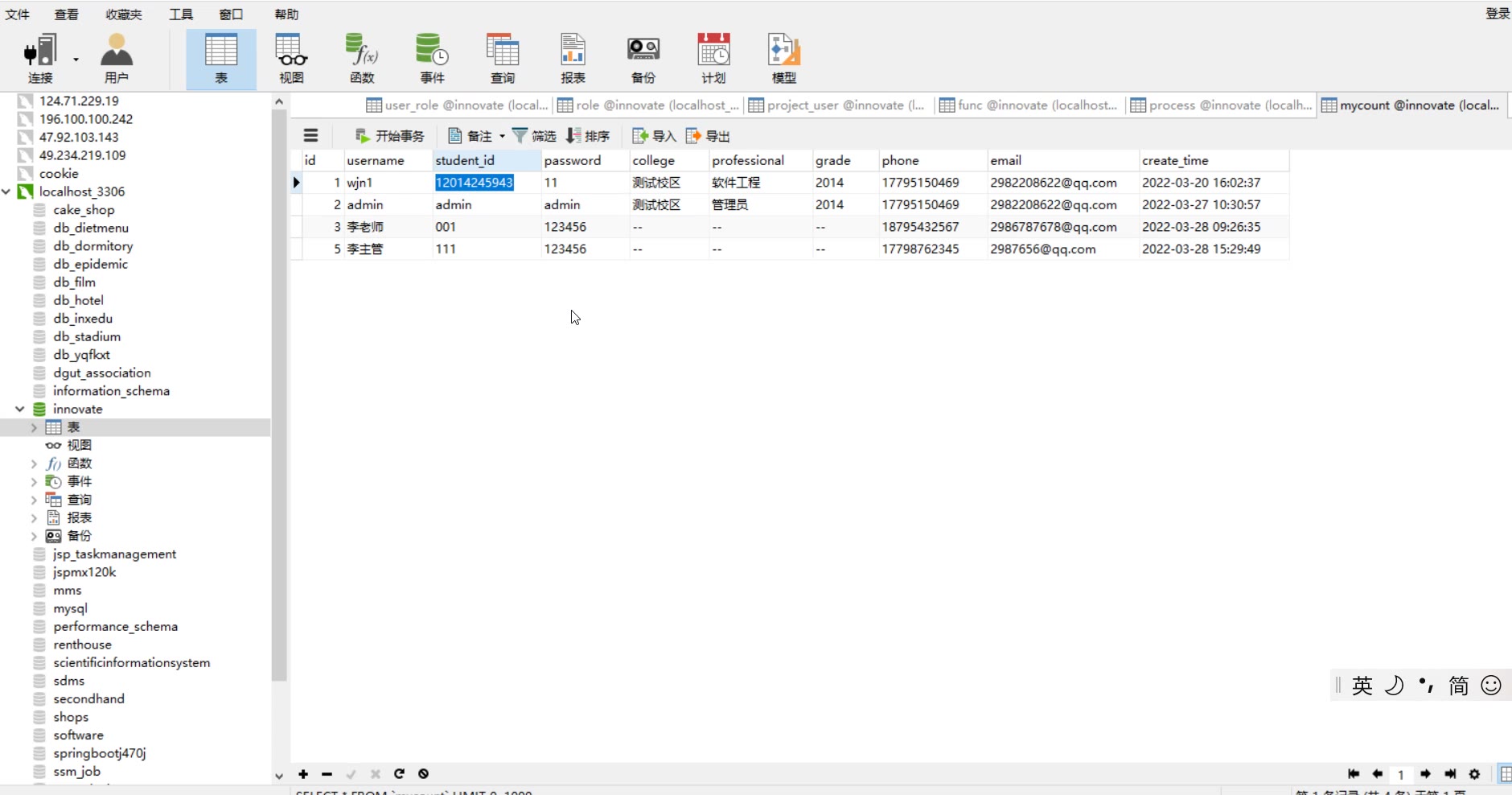This screenshot has width=1512, height=795.
Task: Open the hamburger menu above the table grid
Action: point(310,135)
